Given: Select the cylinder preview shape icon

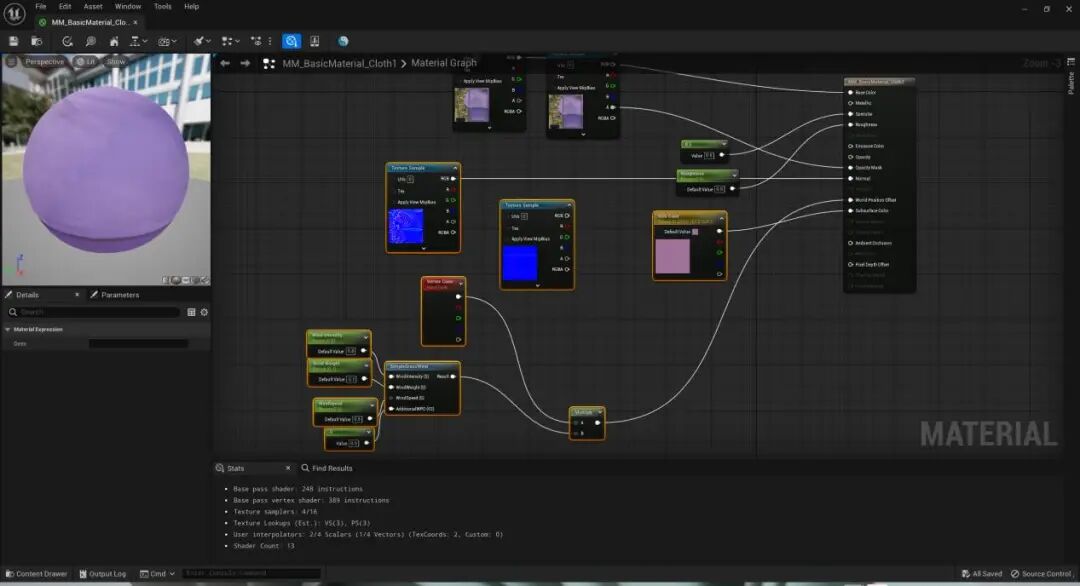Looking at the screenshot, I should coord(167,280).
